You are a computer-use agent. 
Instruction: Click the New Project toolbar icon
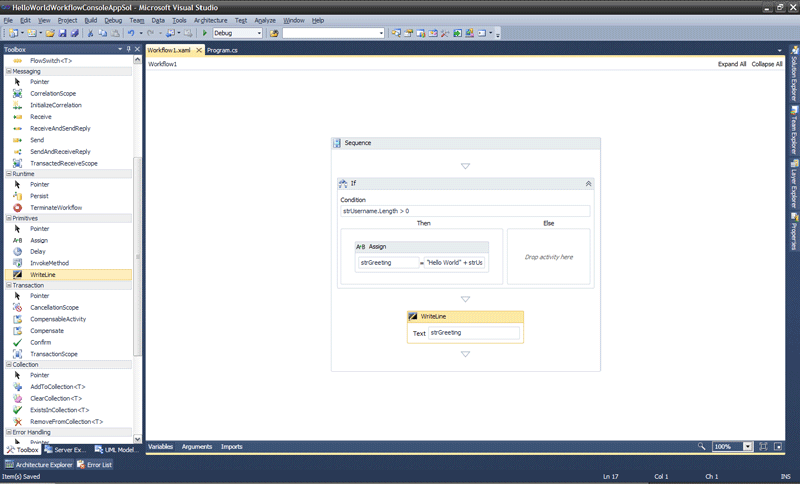[13, 33]
